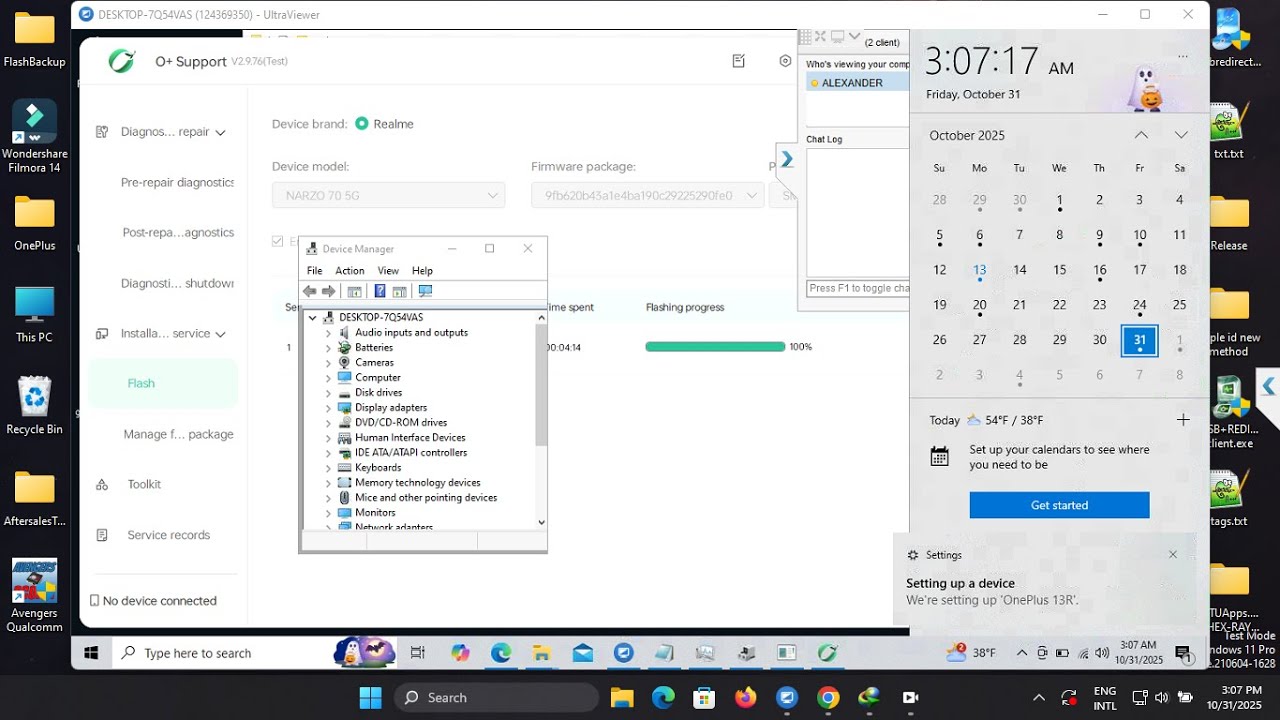The height and width of the screenshot is (720, 1280).
Task: Open Mail app on remote taskbar
Action: (x=583, y=653)
